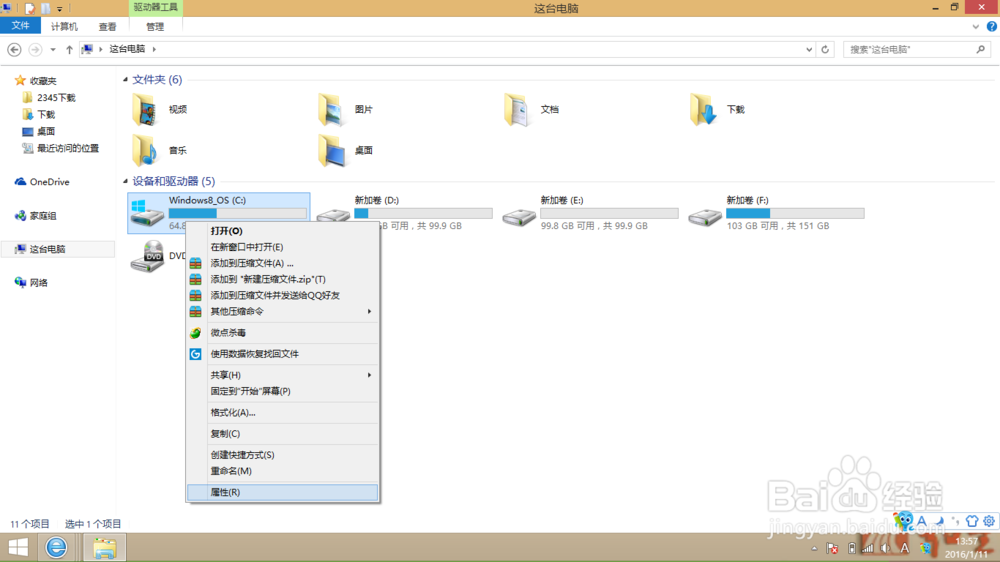Viewport: 1000px width, 562px height.
Task: Expand 其他压缩命令 submenu
Action: 369,311
